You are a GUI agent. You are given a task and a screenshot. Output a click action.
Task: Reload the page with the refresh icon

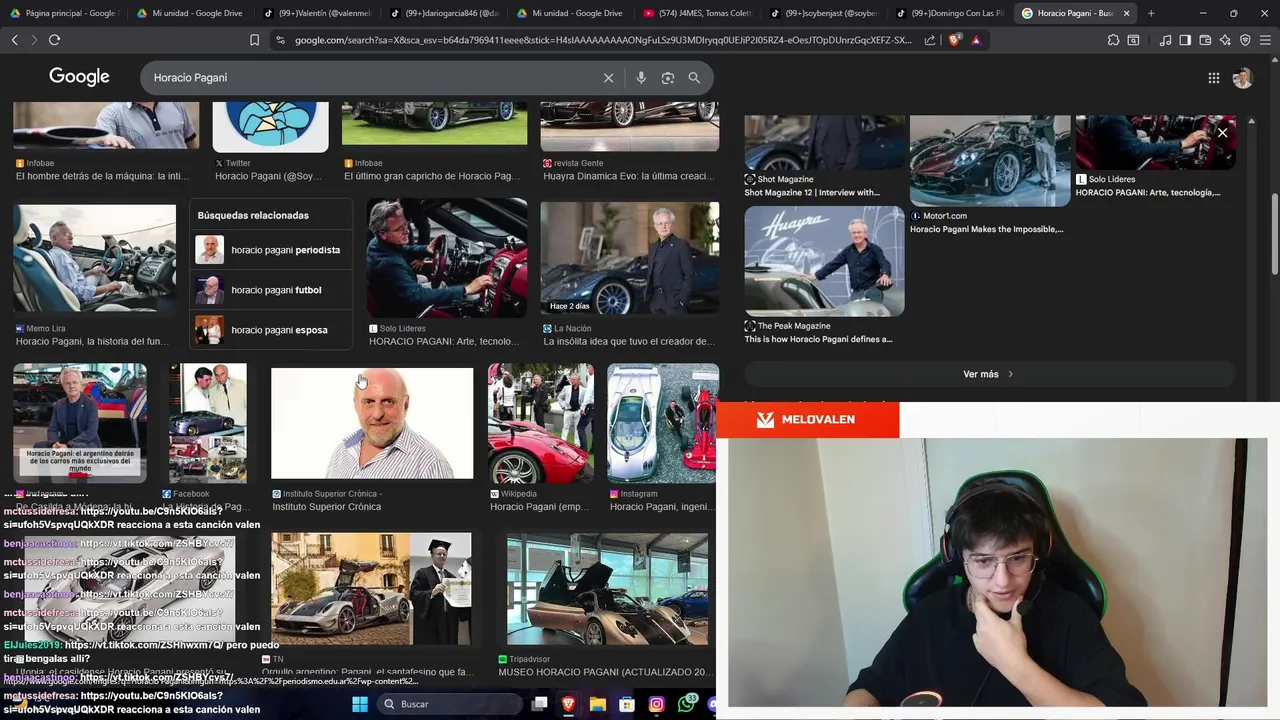pos(54,40)
